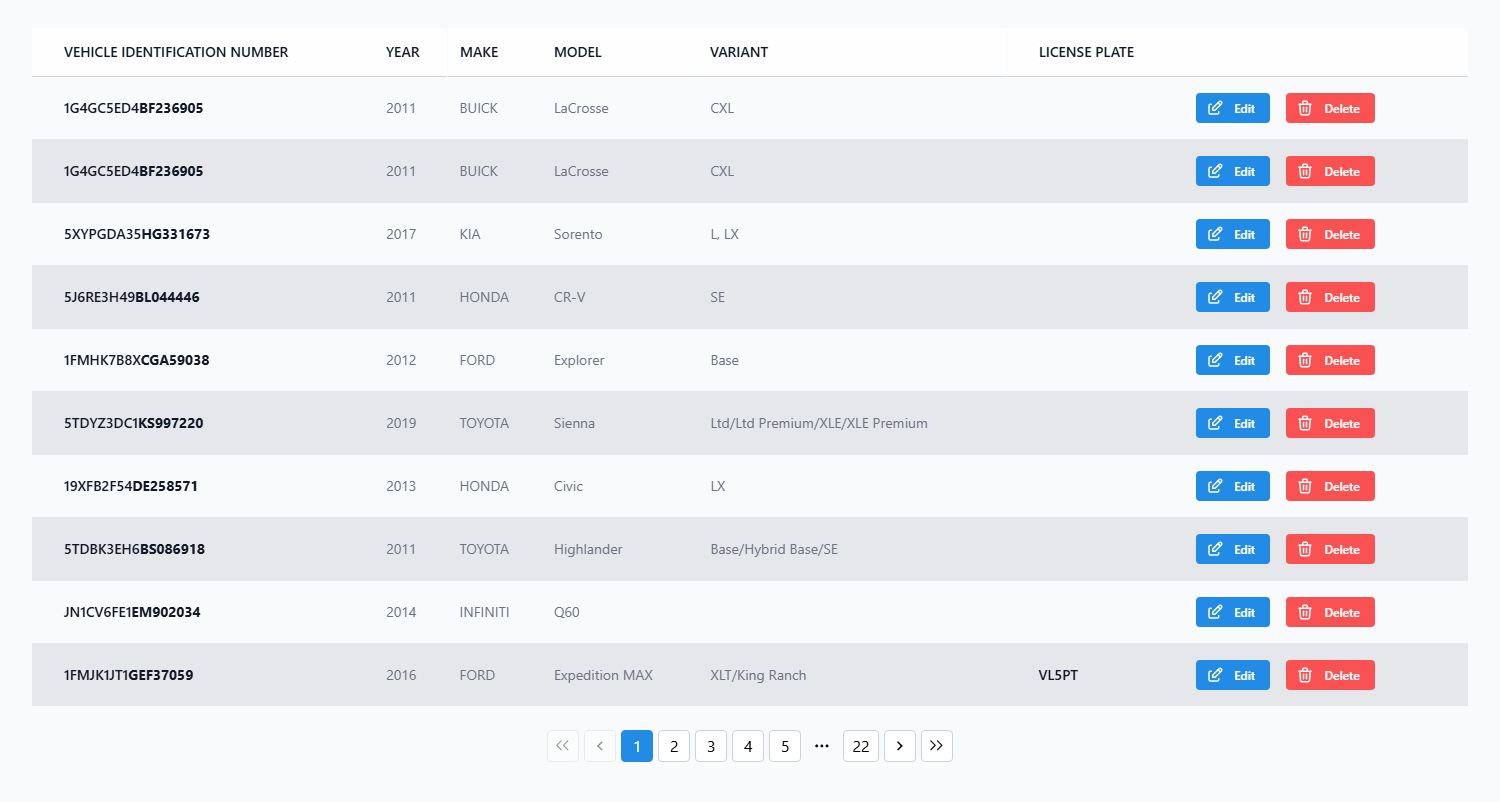Click the 'XLT/King Ranch' variant cell

tap(758, 675)
